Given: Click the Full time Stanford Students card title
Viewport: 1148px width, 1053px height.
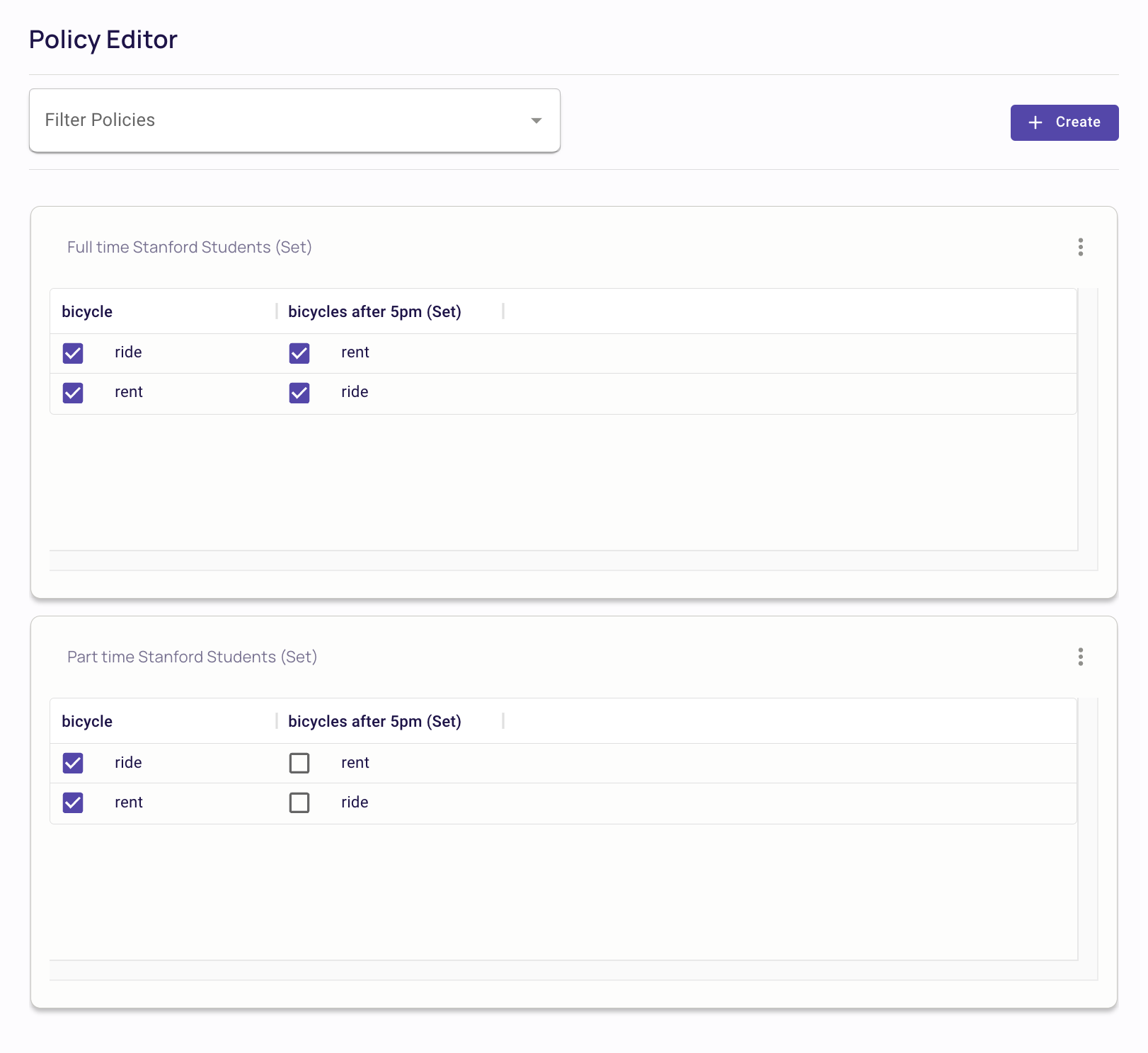Looking at the screenshot, I should (189, 247).
